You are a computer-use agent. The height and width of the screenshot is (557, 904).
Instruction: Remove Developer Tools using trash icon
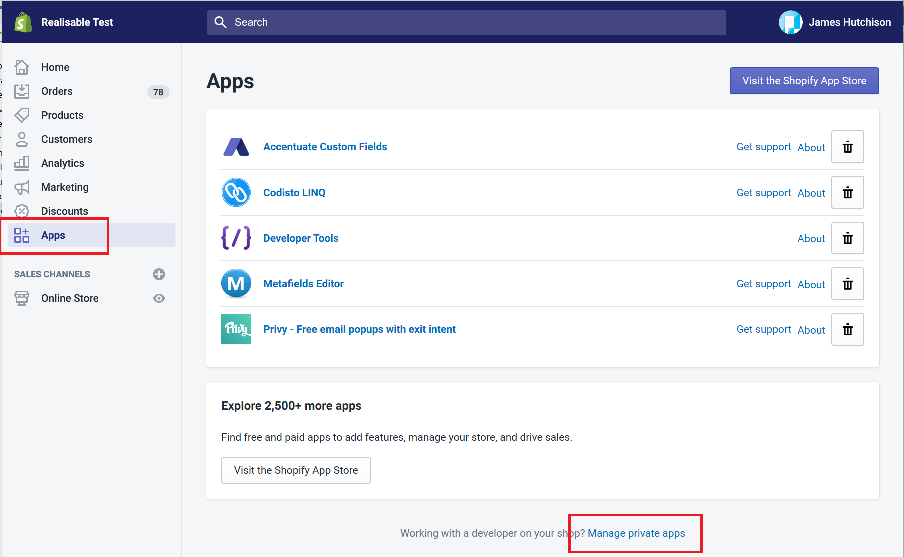847,238
